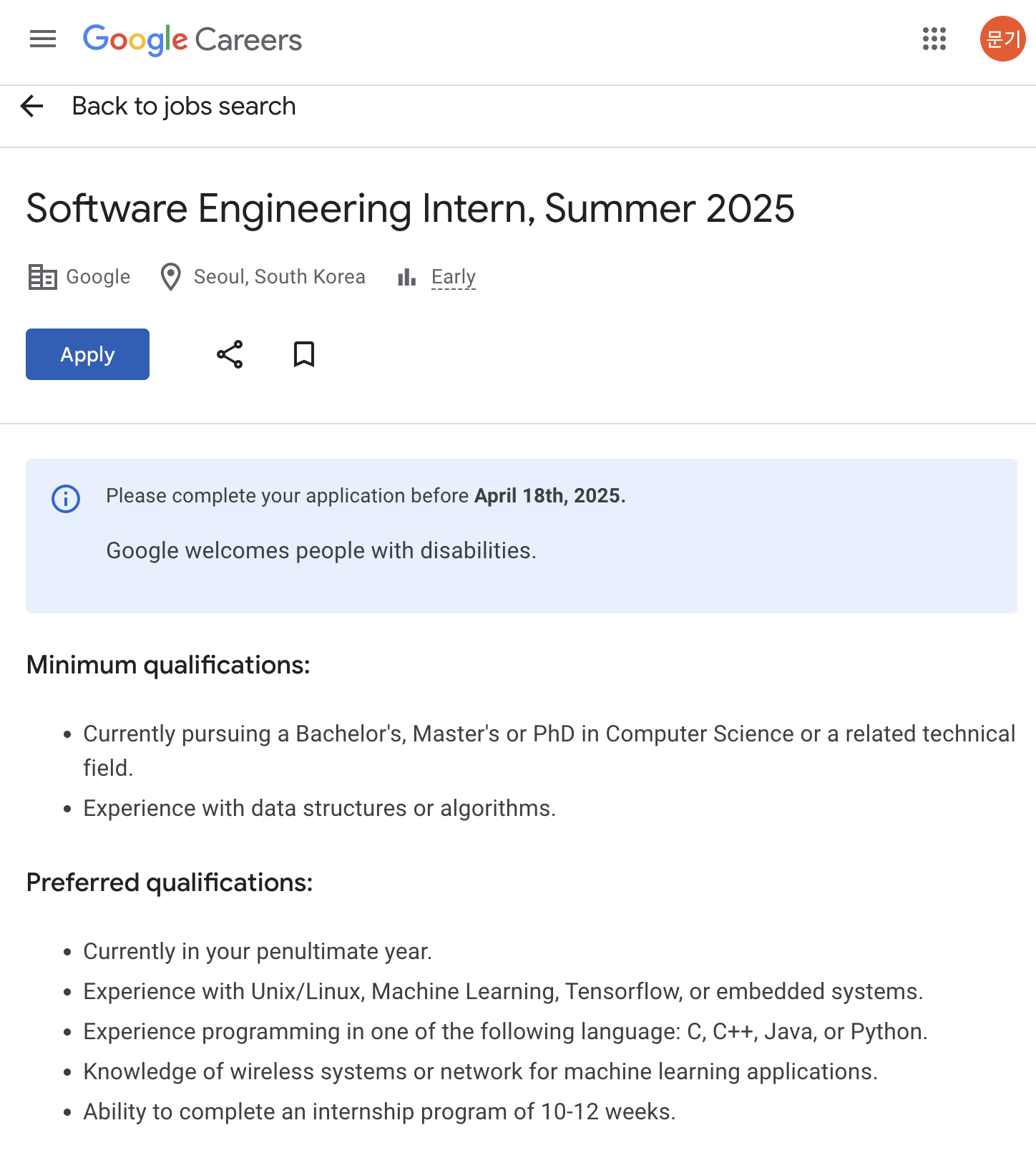Open the account profile avatar
The image size is (1036, 1158).
click(1002, 39)
